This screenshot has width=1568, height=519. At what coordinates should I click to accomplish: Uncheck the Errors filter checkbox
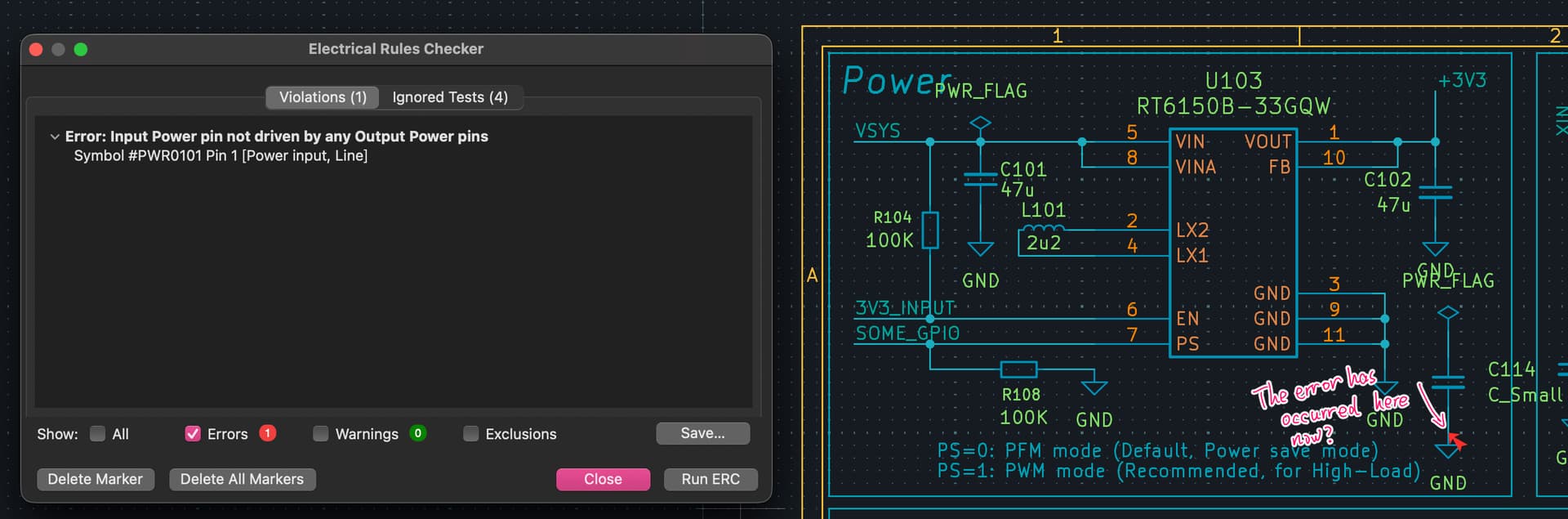point(193,434)
